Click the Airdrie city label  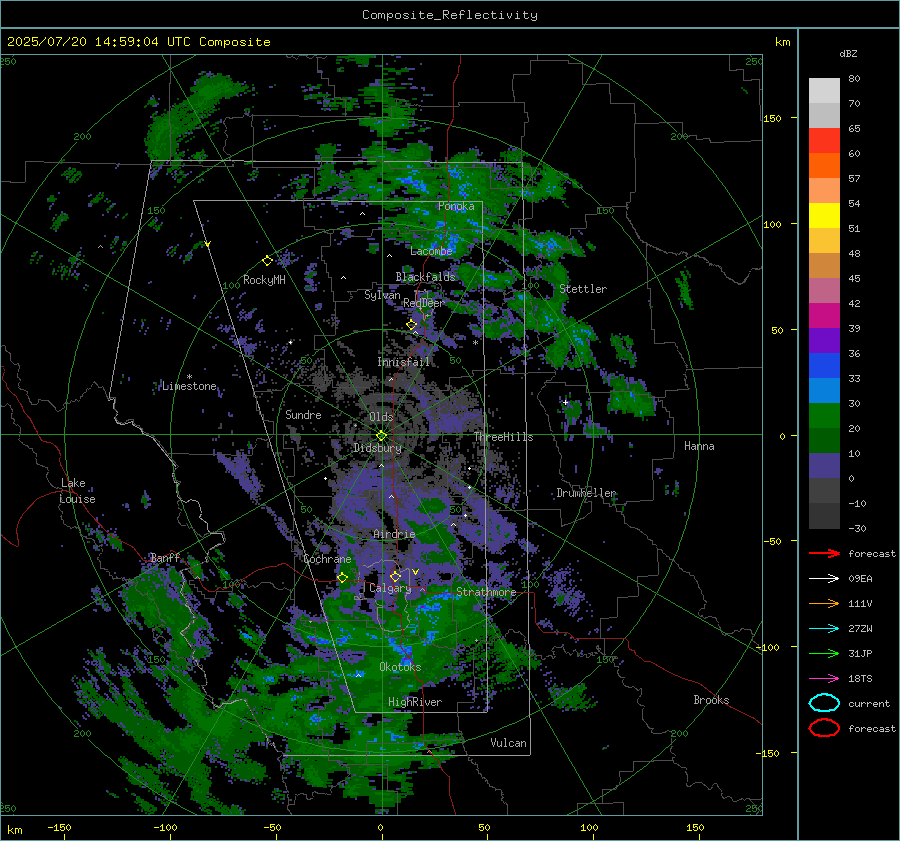394,534
